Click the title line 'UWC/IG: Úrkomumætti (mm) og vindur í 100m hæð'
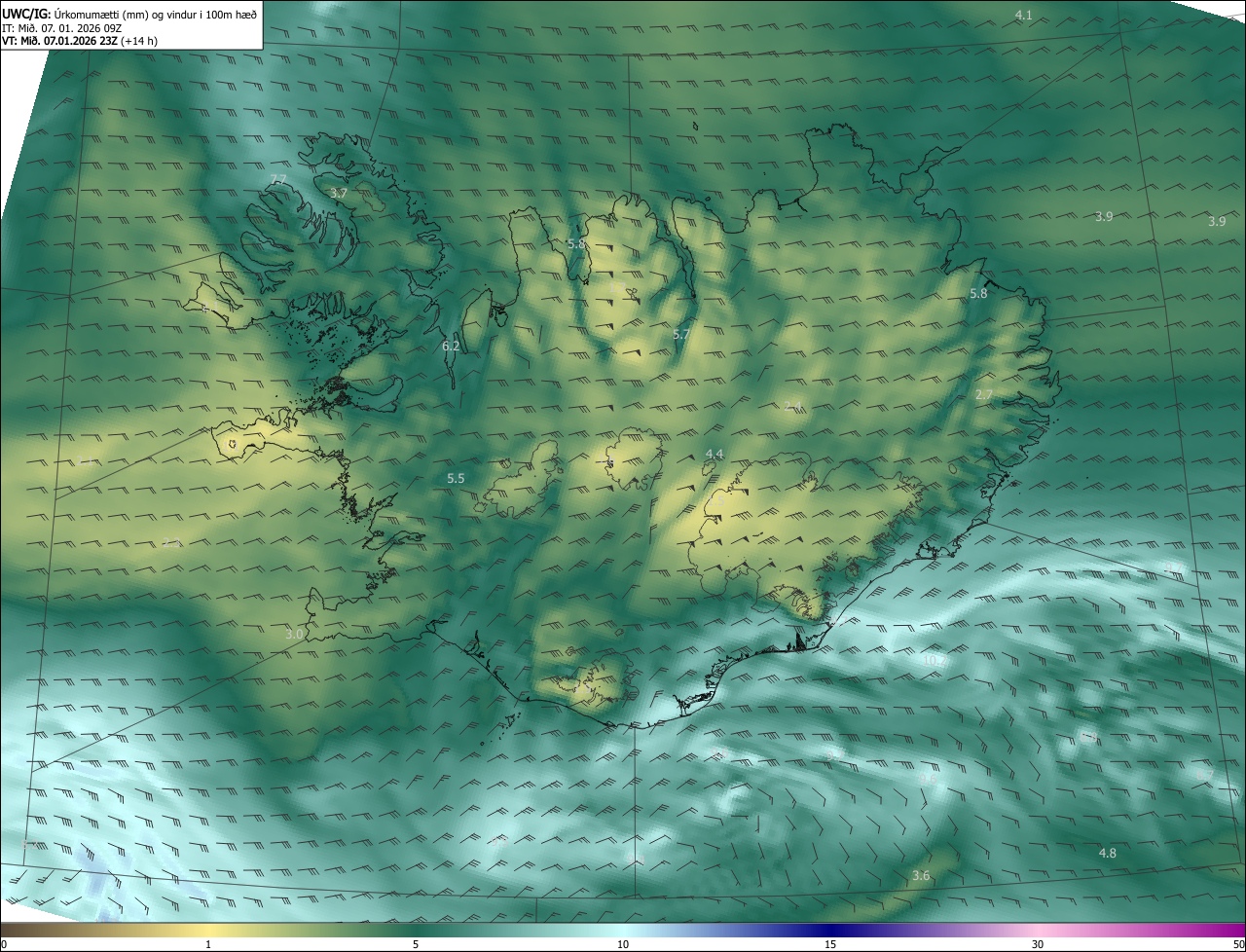Screen dimensions: 1246x952 [130, 13]
